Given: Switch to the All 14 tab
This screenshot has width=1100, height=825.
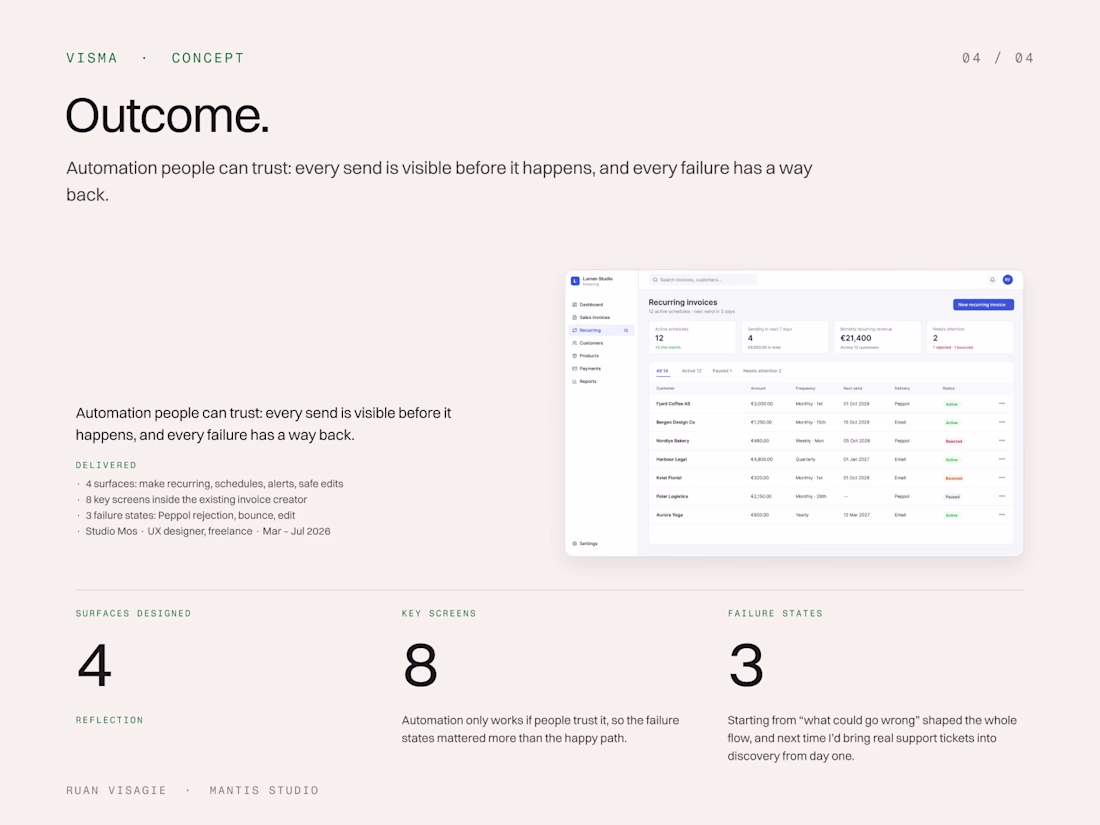Looking at the screenshot, I should click(662, 370).
